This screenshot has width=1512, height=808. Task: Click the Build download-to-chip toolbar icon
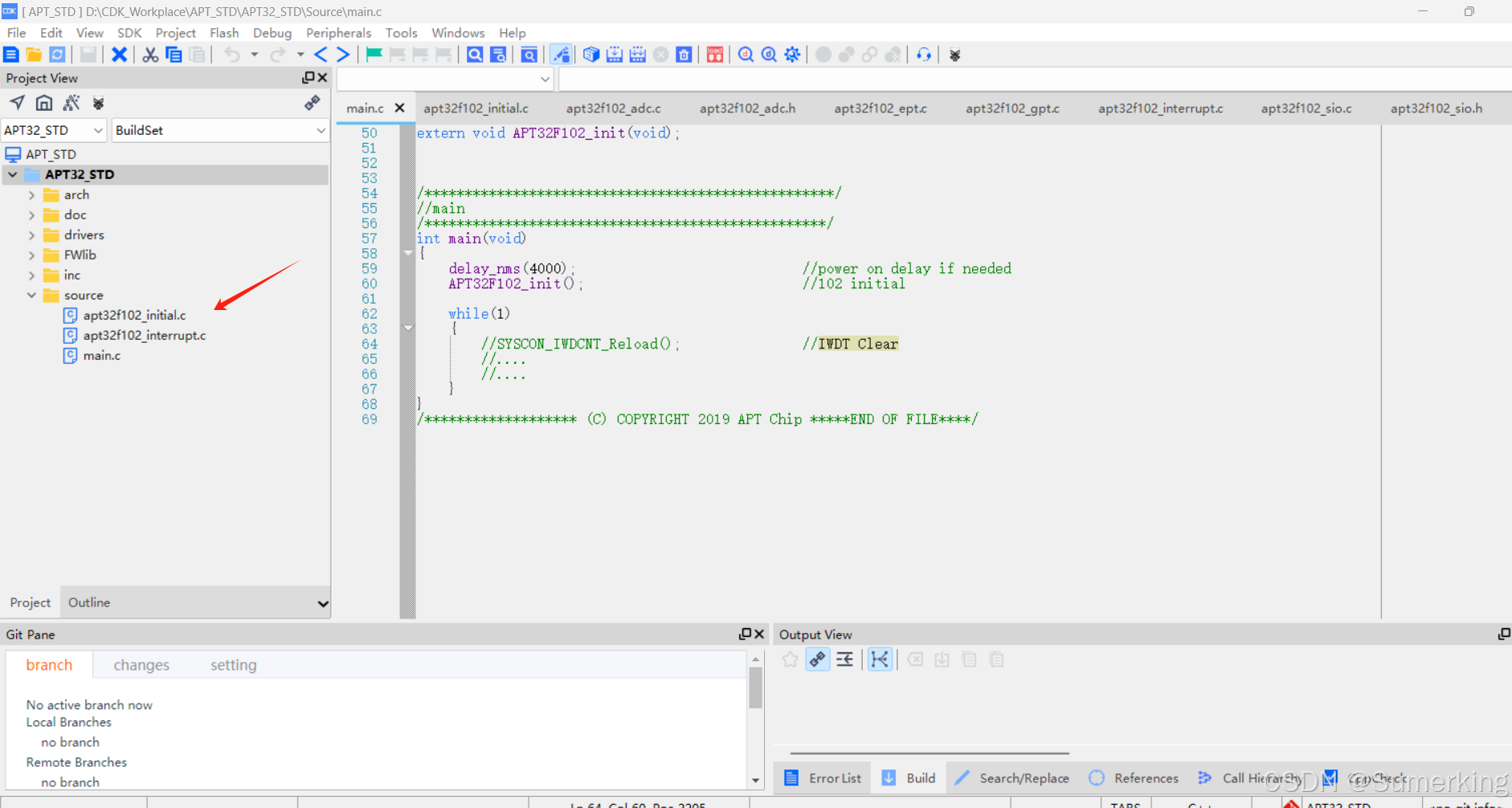coord(615,55)
